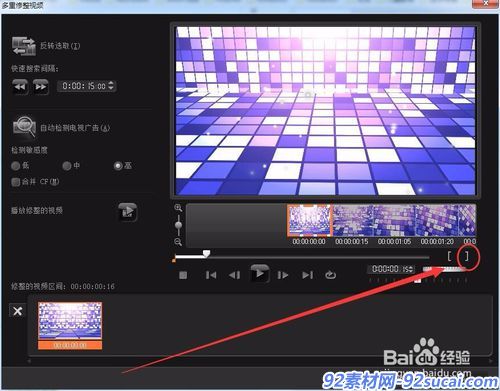Select filmstrip frame at 00:00:00:15

tap(353, 221)
